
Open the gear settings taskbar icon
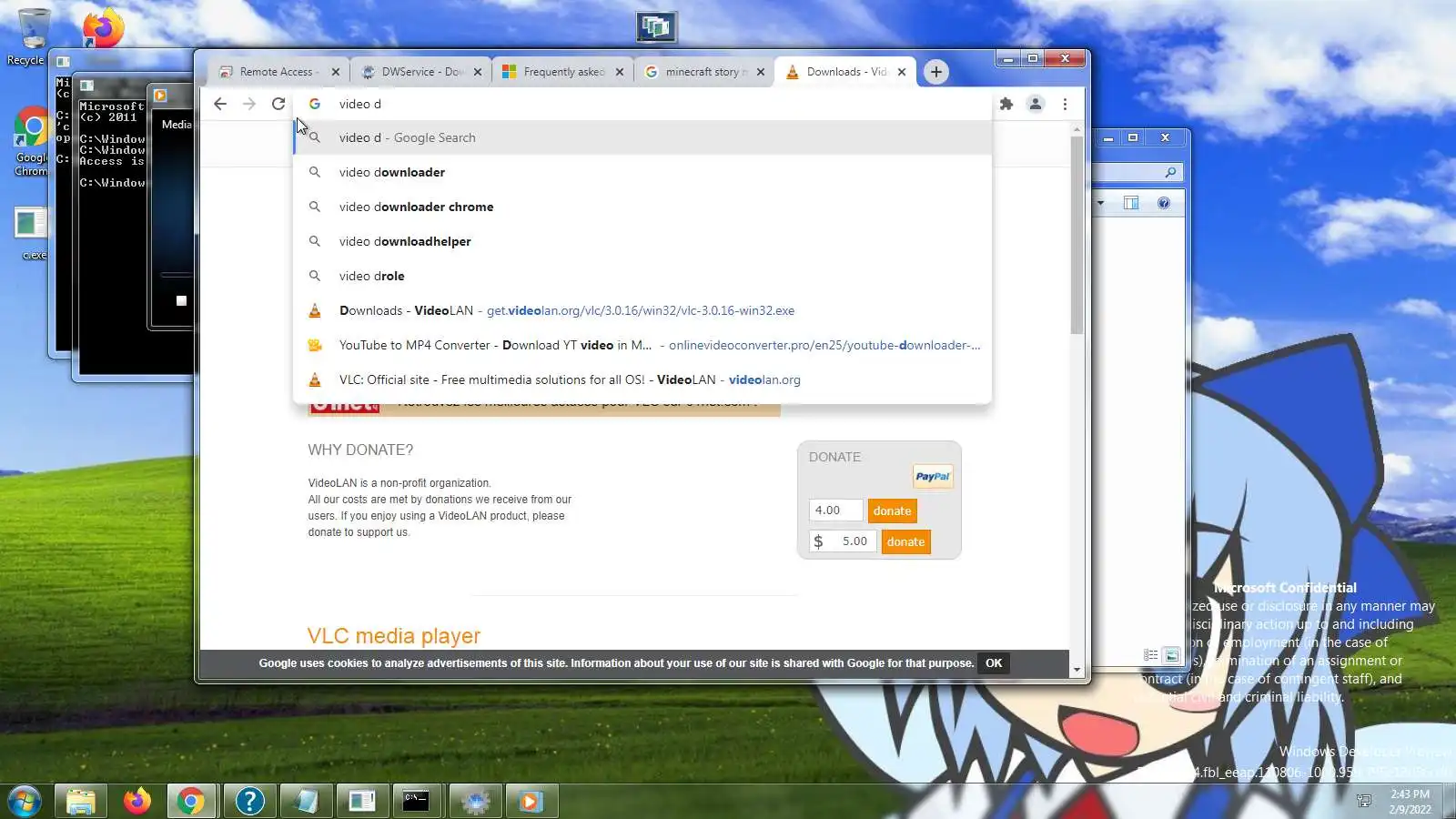coord(475,801)
